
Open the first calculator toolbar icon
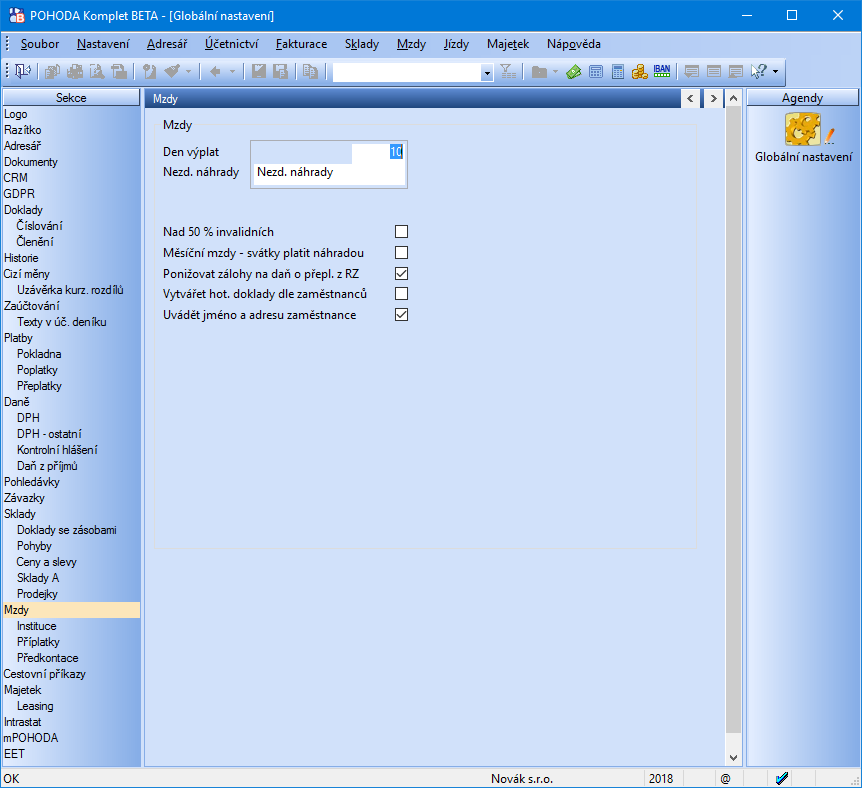pyautogui.click(x=596, y=71)
